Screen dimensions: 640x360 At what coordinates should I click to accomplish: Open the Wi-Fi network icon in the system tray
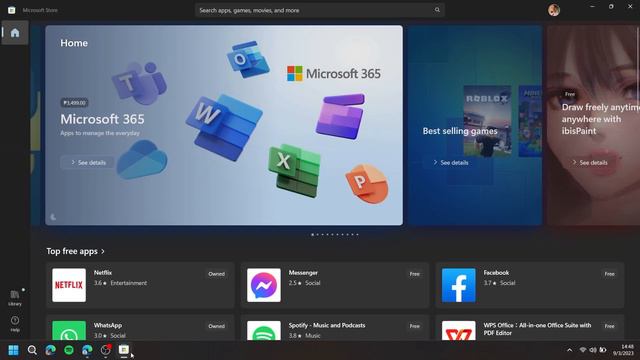click(583, 350)
